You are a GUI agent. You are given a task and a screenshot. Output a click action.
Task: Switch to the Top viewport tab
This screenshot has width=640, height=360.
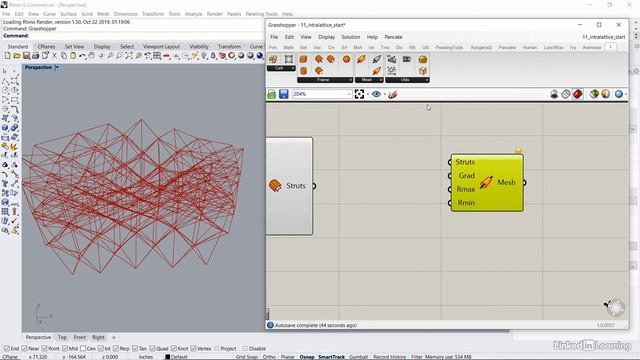coord(62,338)
